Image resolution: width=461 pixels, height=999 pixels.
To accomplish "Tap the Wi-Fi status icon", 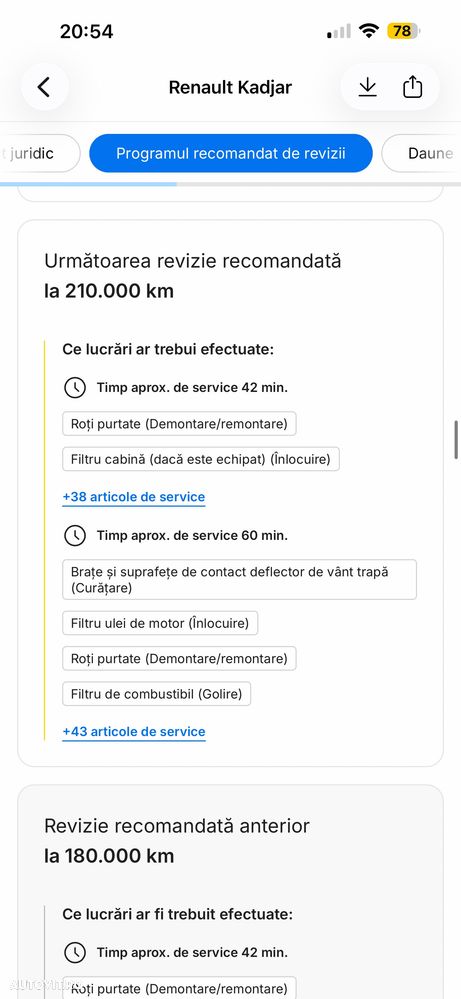I will [369, 31].
